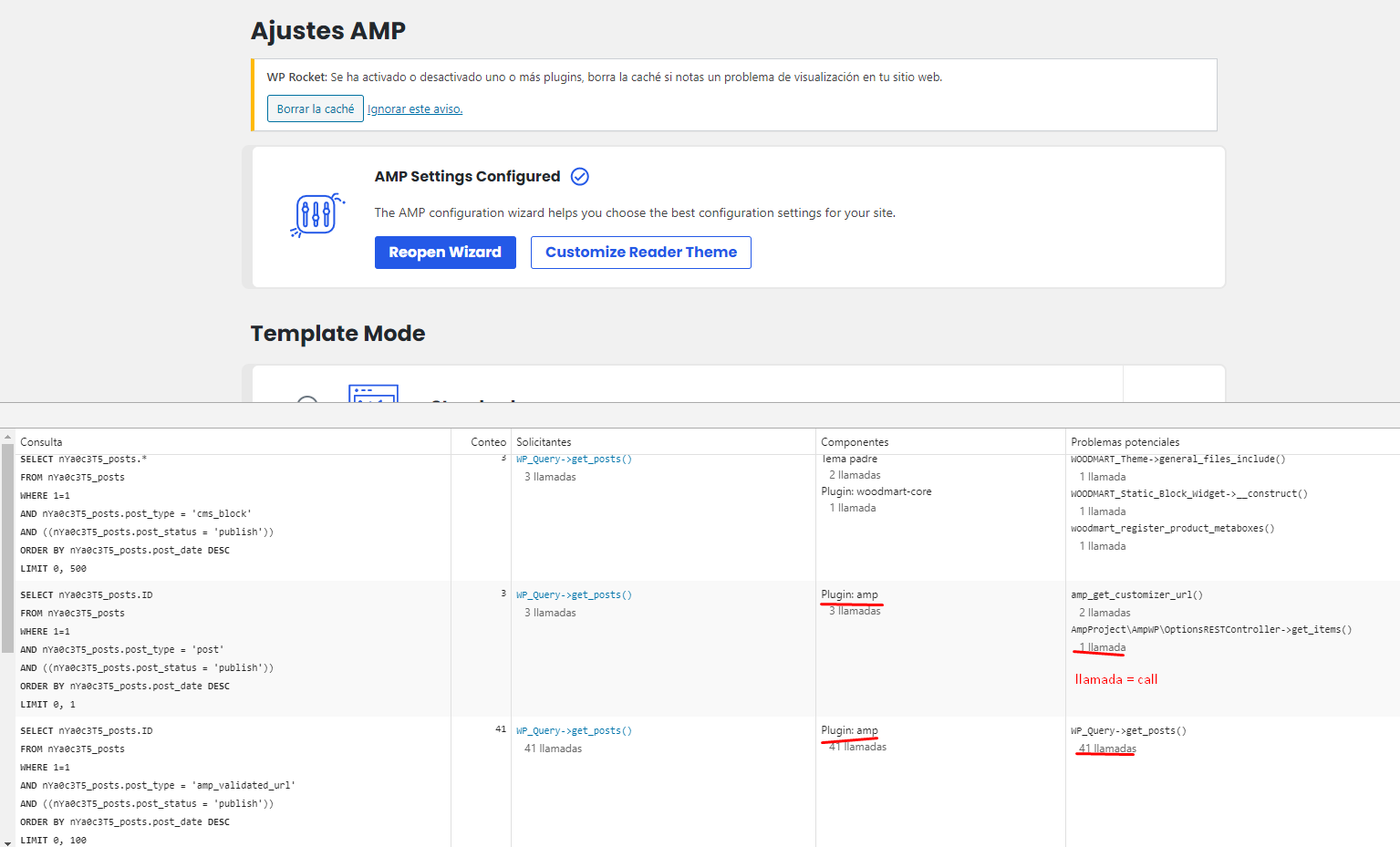1400x847 pixels.
Task: Select Plugin: amp in the 'post' query row
Action: pos(849,594)
